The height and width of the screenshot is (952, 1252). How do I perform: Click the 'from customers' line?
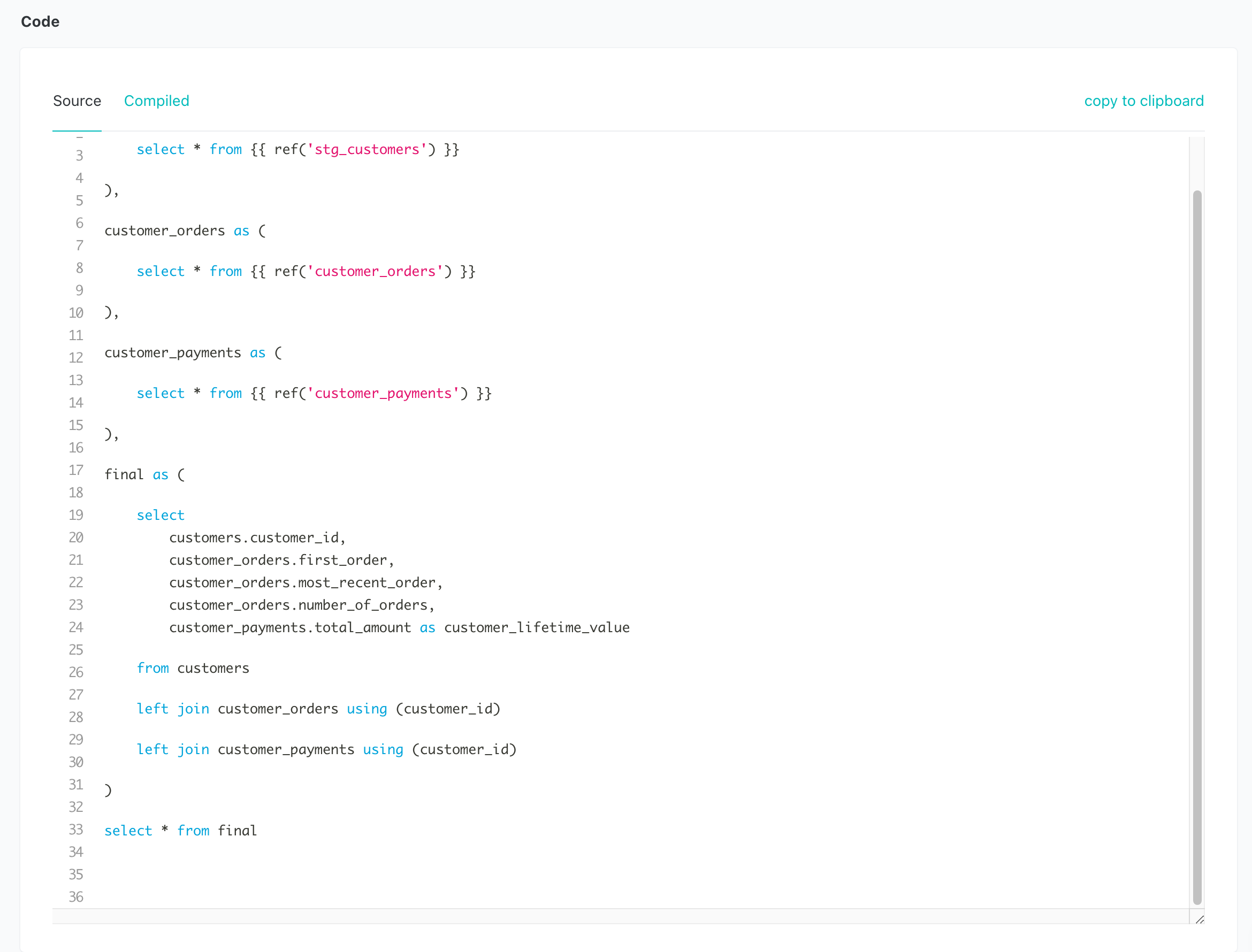click(x=193, y=668)
